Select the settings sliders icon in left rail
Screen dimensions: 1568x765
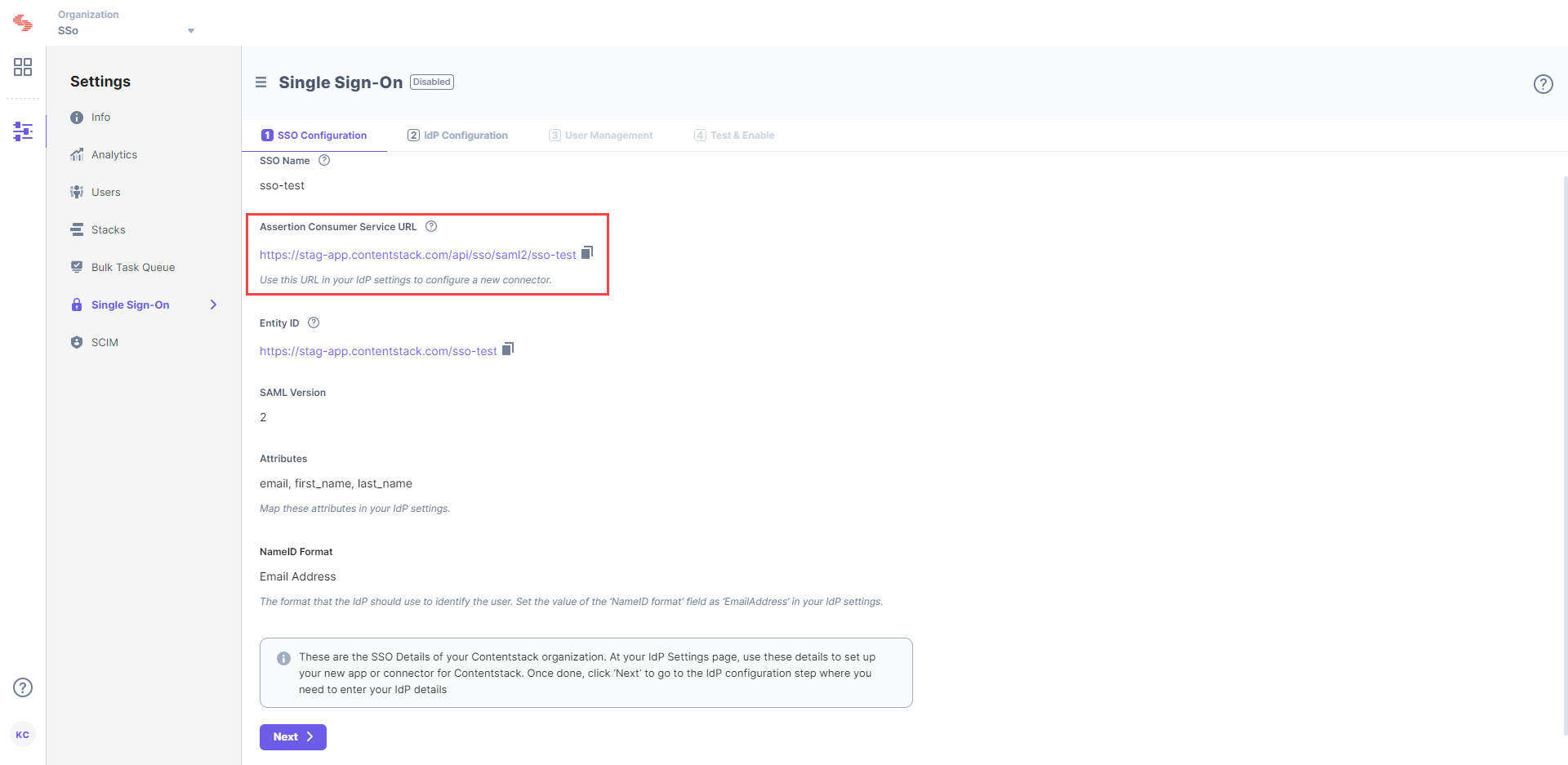[23, 131]
